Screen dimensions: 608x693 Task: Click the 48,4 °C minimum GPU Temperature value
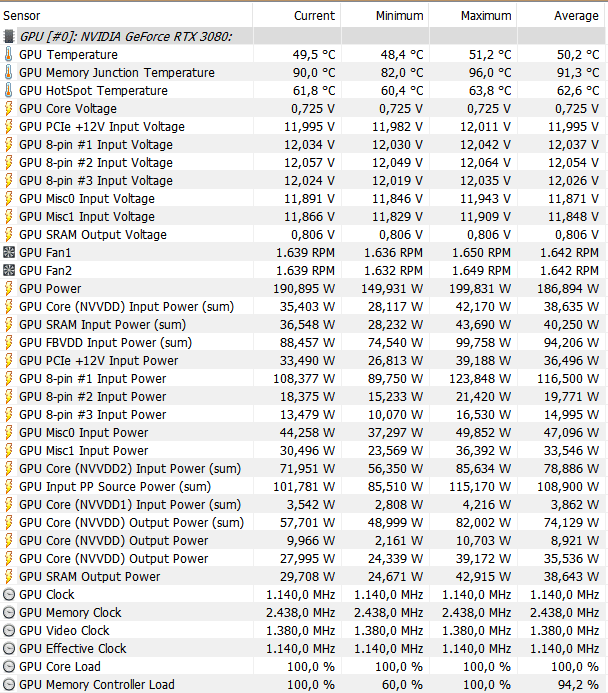coord(402,54)
